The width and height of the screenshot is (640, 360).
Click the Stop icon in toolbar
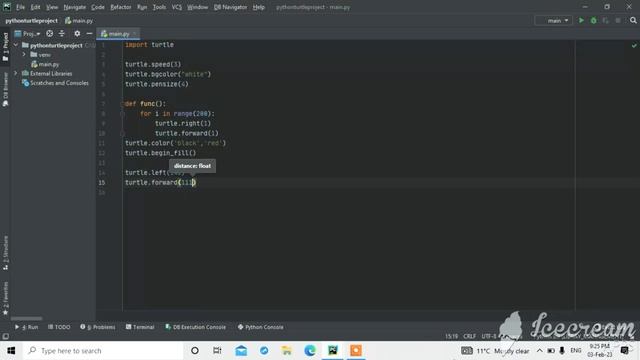click(x=618, y=20)
